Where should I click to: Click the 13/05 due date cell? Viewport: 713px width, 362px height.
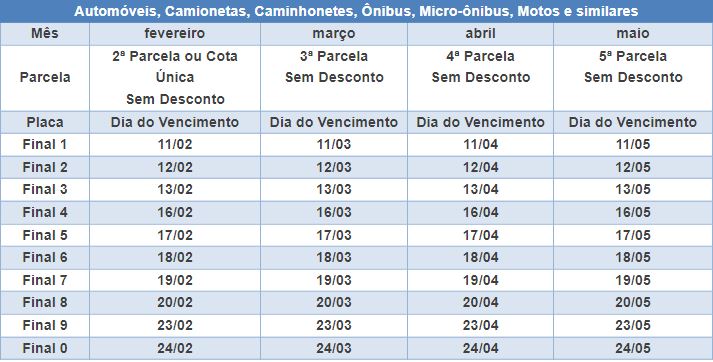pos(633,190)
